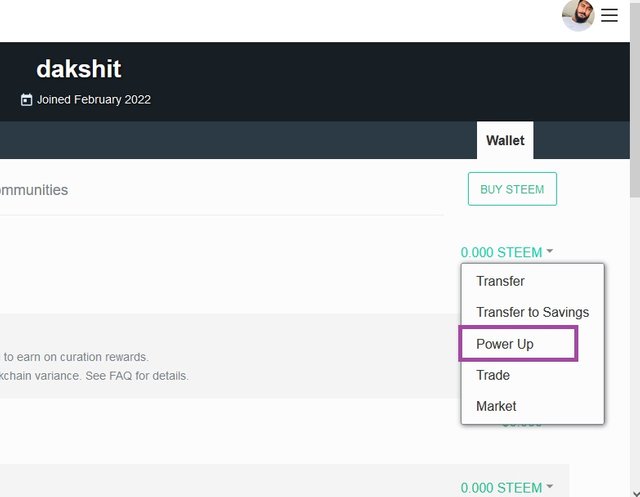Choose Trade from the STEEM menu

coord(493,375)
